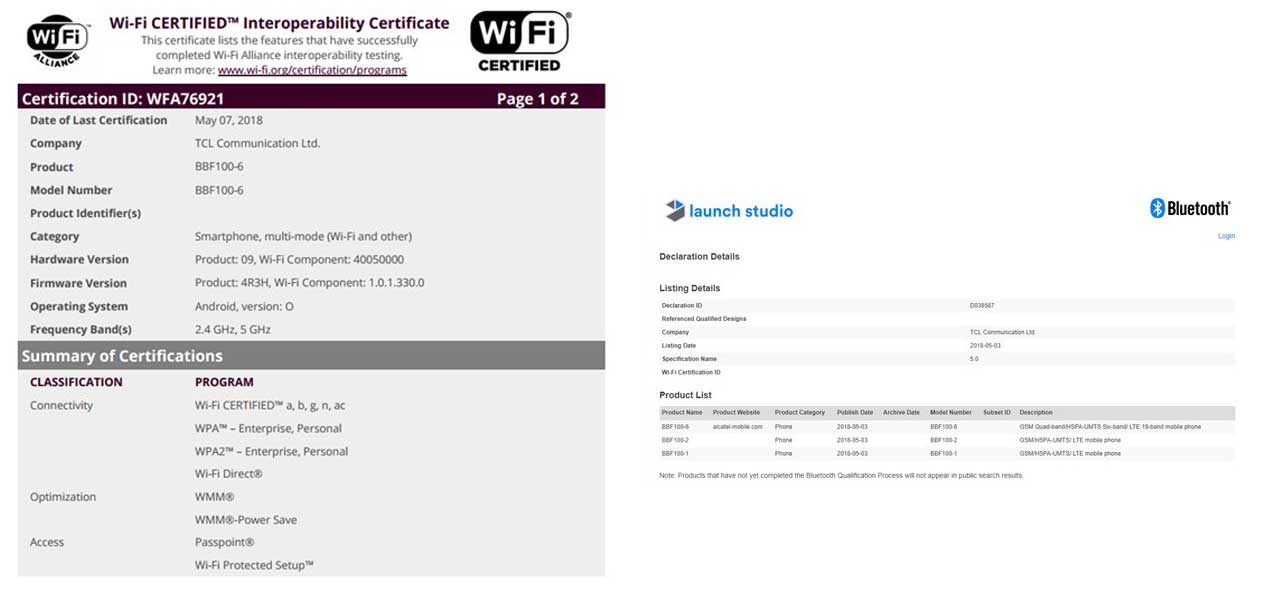This screenshot has height=592, width=1280.
Task: Select the Product value BBF100-6 on certificate
Action: click(219, 167)
